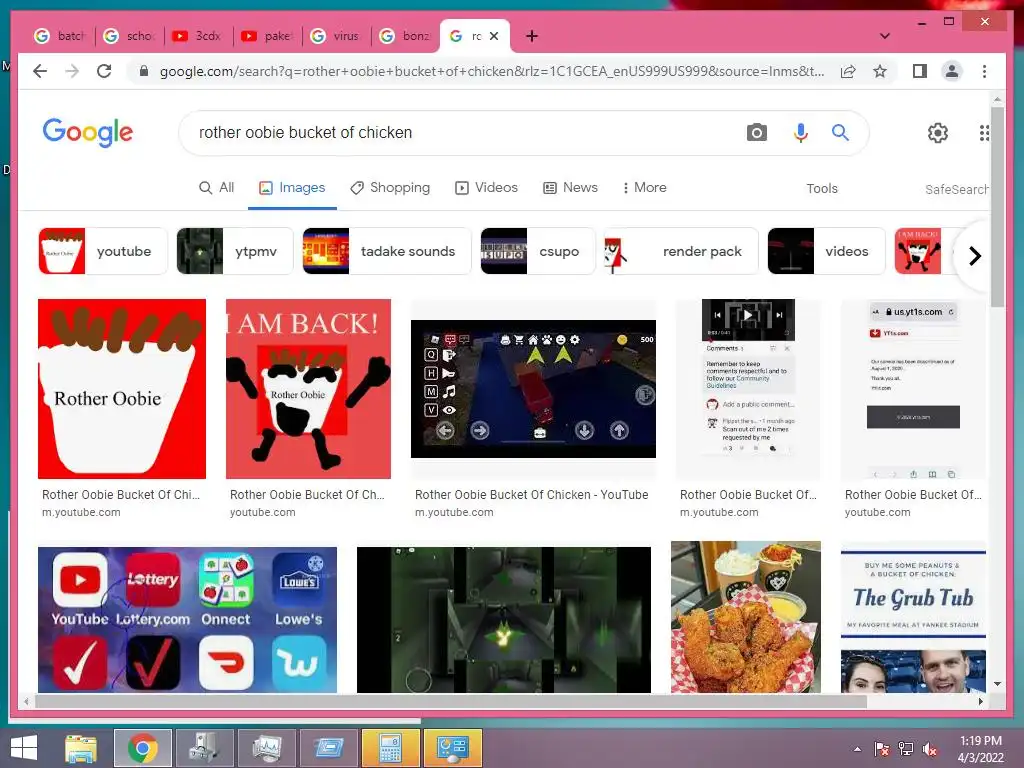The image size is (1024, 768).
Task: Open the app icons image with Lowe's
Action: pos(187,620)
